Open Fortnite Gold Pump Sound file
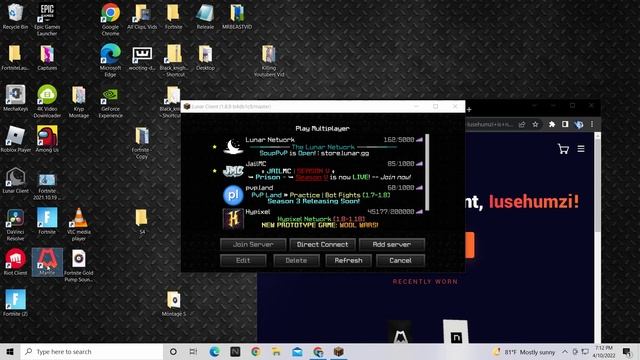This screenshot has width=640, height=360. [x=79, y=265]
